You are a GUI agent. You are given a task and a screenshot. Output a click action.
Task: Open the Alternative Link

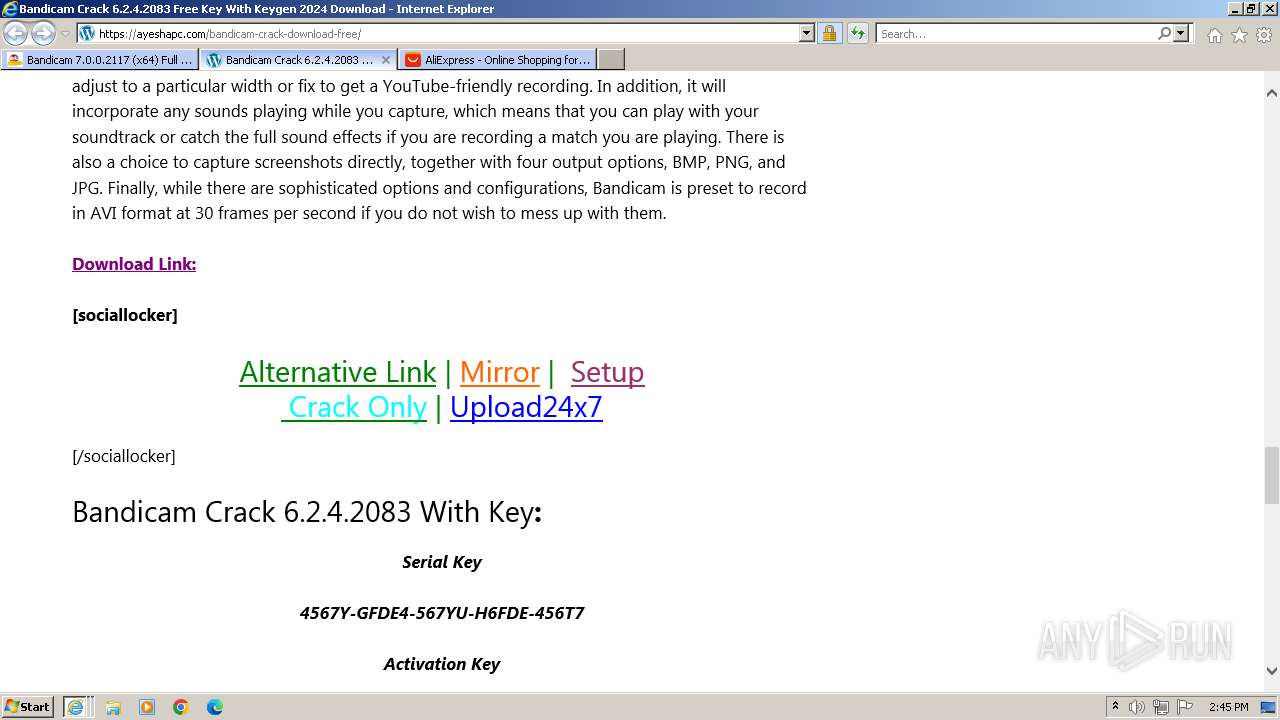(x=338, y=372)
